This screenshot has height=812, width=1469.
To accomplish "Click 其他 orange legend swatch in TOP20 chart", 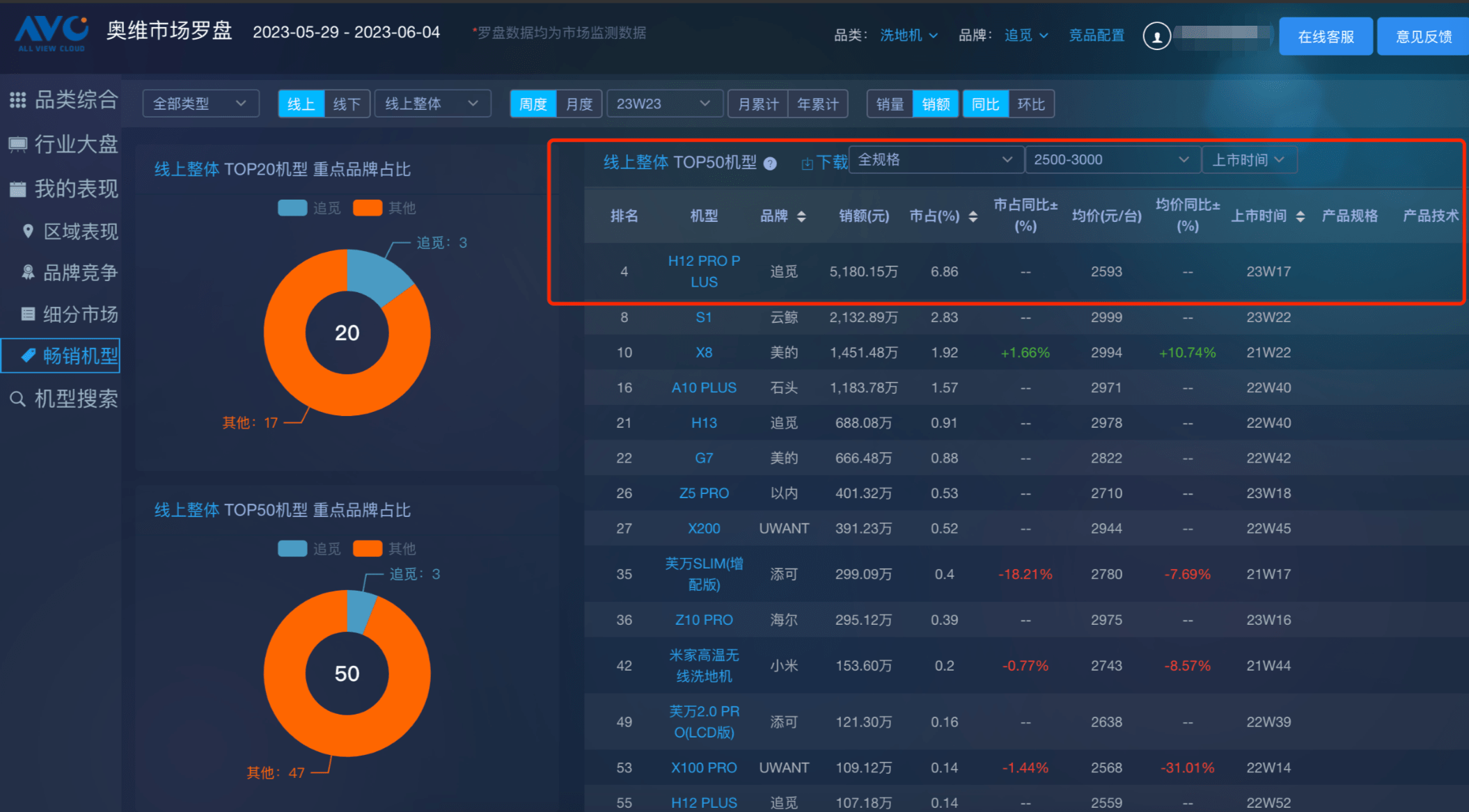I will (368, 207).
